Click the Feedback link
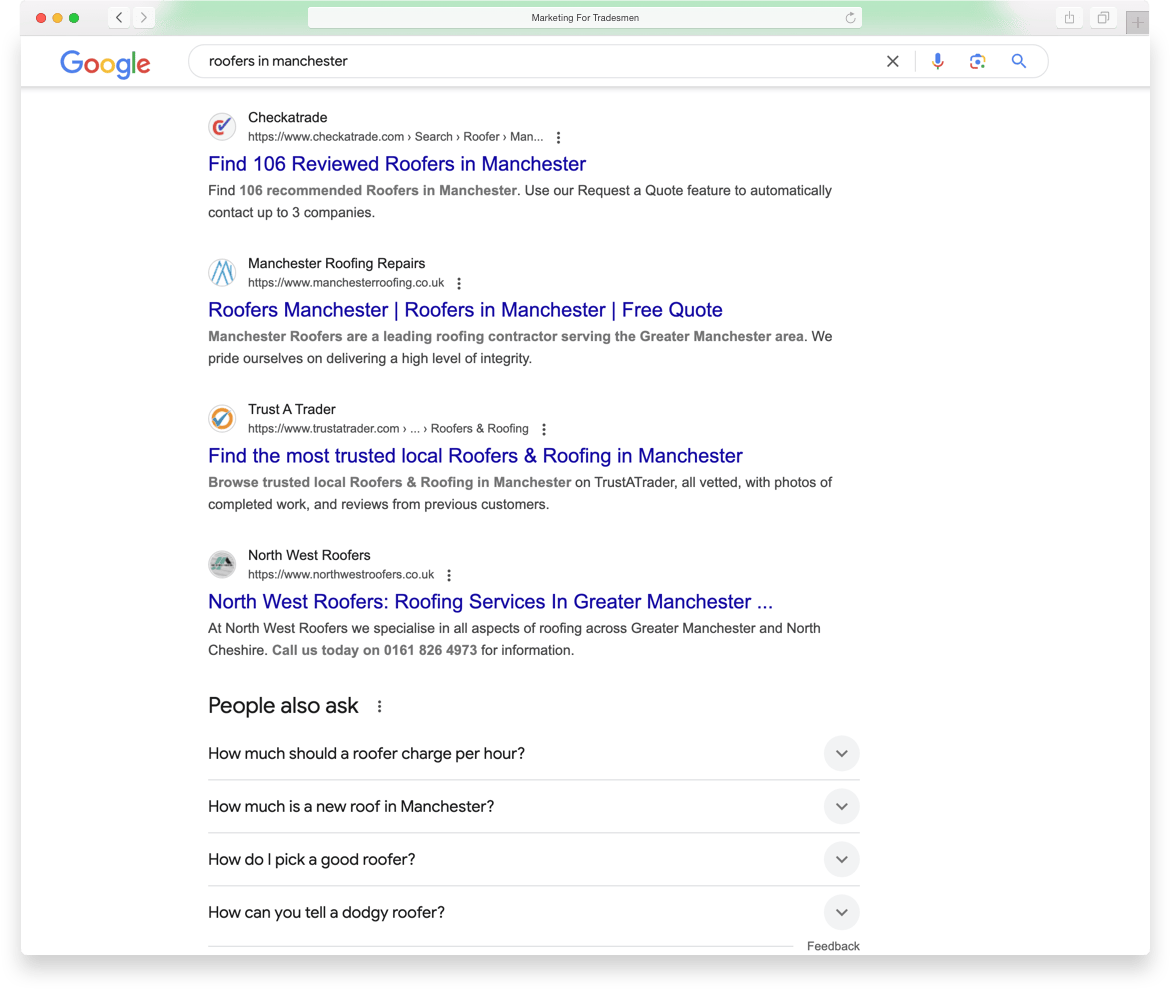Image resolution: width=1171 pixels, height=990 pixels. tap(833, 946)
